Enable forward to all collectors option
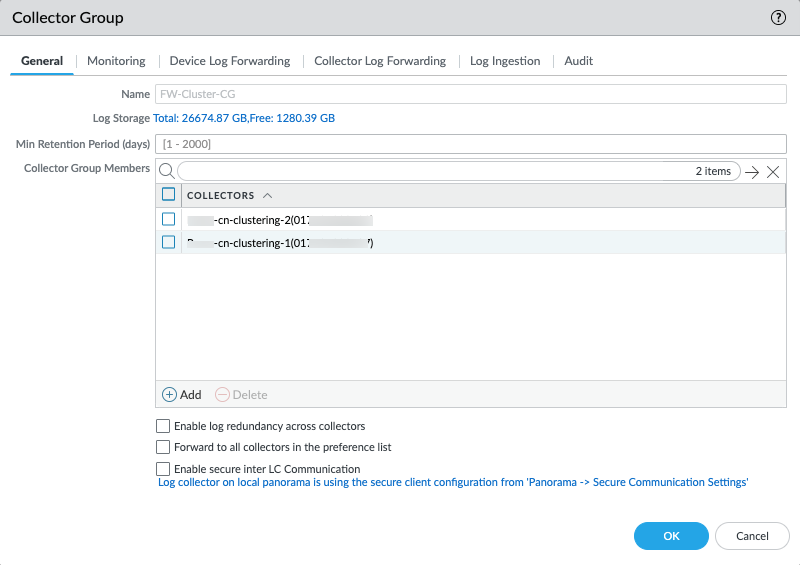The image size is (800, 565). [164, 447]
